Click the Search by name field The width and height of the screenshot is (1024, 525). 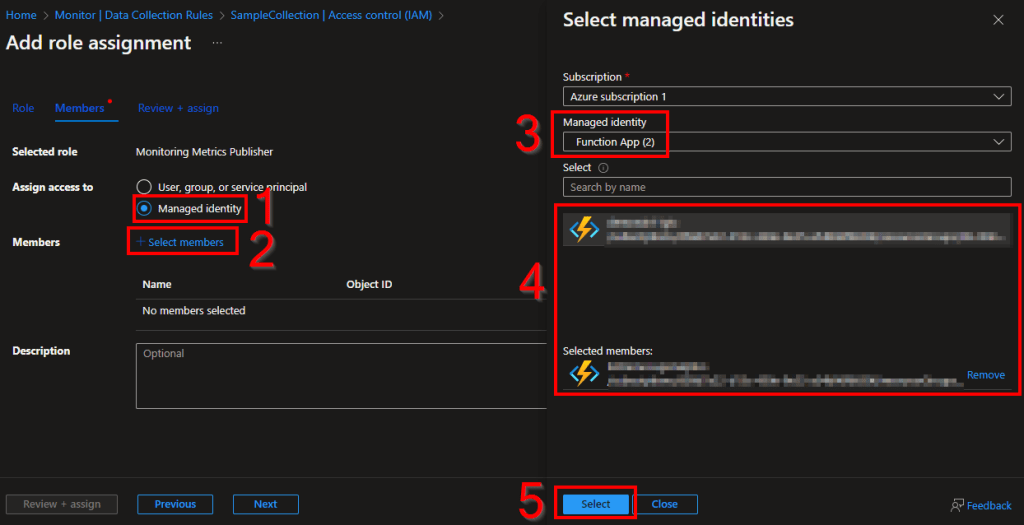click(786, 187)
